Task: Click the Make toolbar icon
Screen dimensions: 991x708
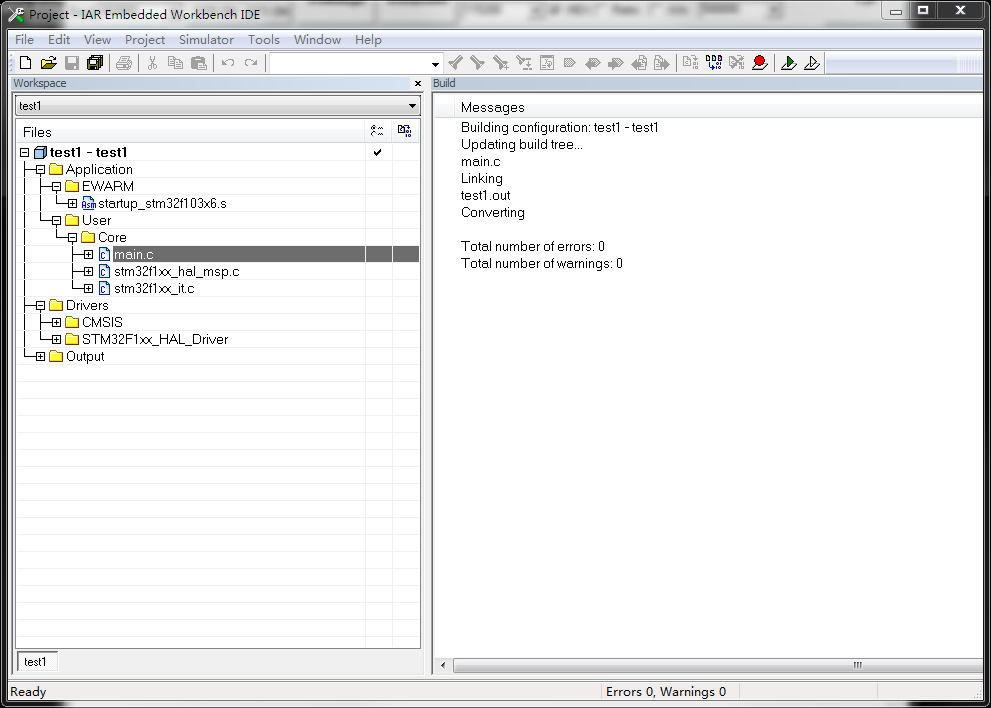Action: (713, 62)
